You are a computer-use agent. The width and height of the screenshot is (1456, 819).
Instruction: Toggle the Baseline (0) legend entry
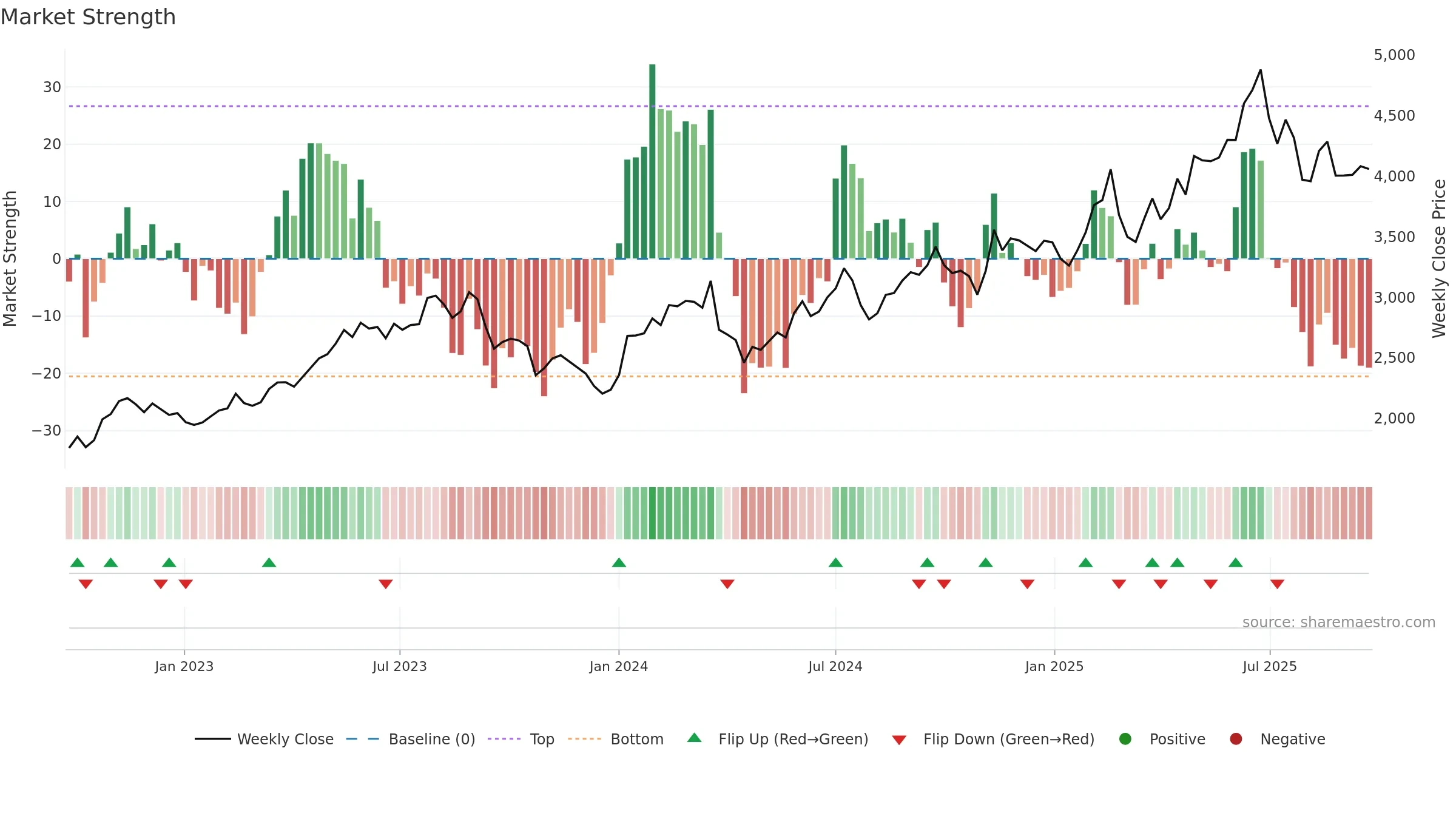(410, 739)
